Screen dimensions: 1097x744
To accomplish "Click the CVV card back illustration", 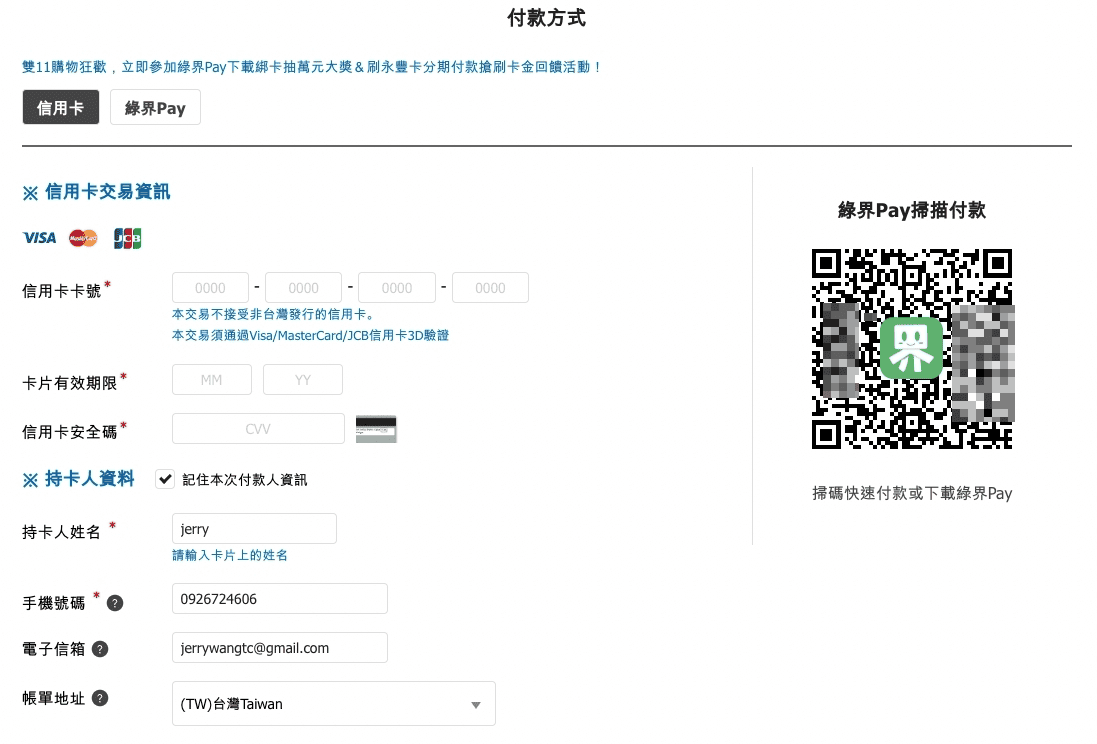I will 376,428.
